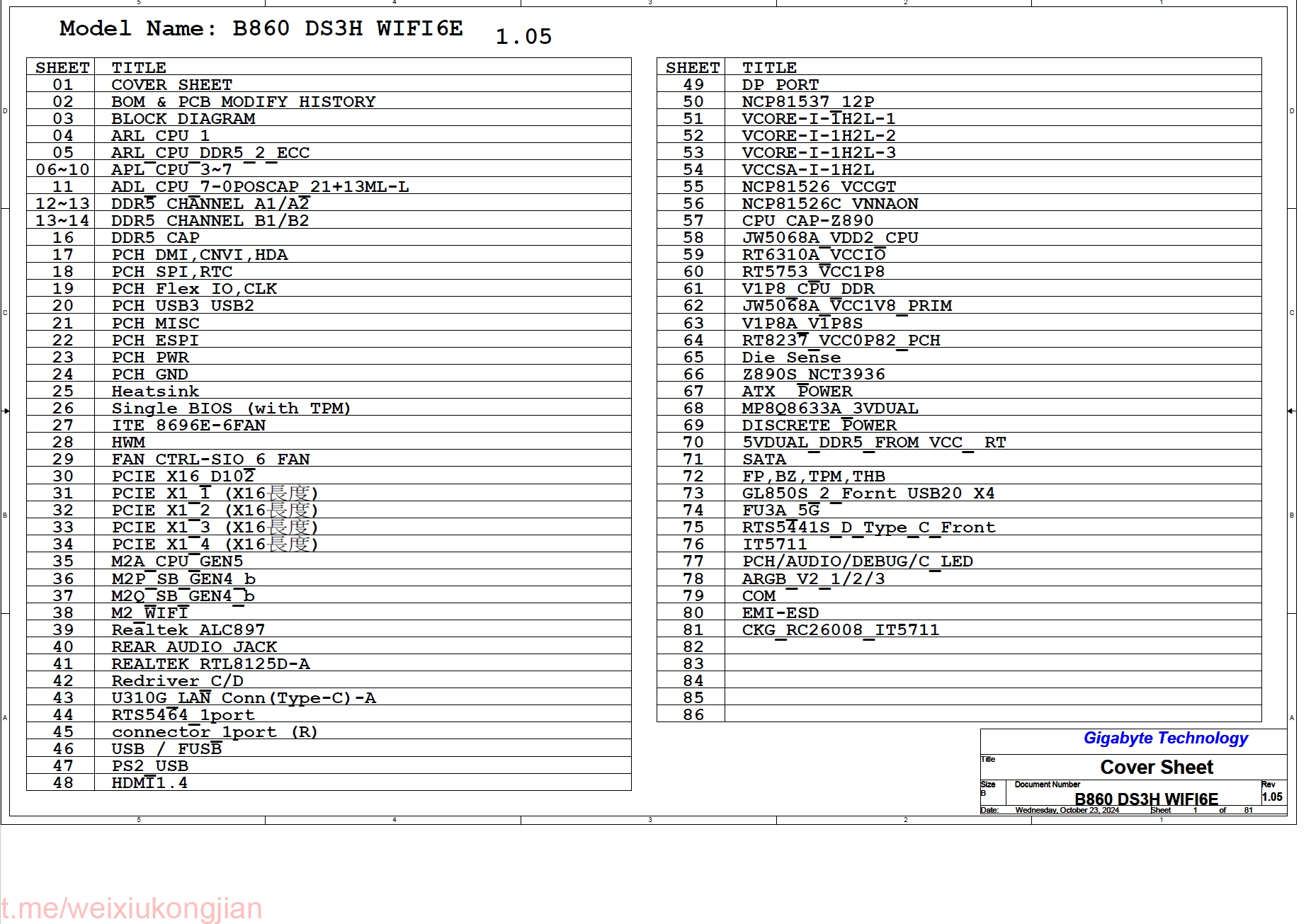Select the Die Sense title on sheet 65

tap(790, 358)
